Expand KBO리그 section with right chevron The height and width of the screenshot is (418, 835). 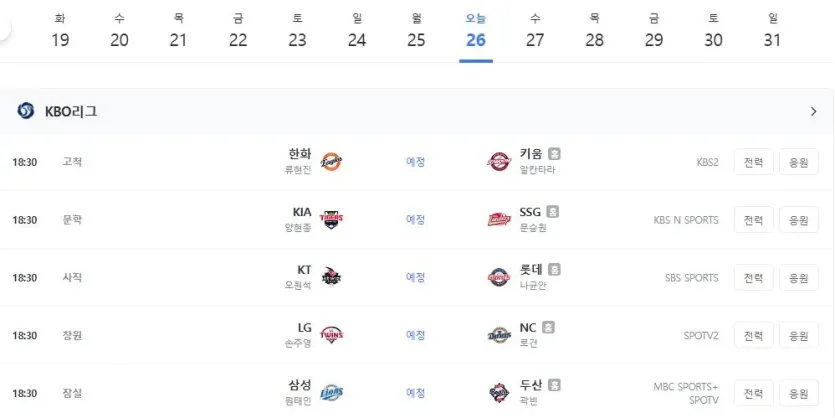tap(813, 111)
